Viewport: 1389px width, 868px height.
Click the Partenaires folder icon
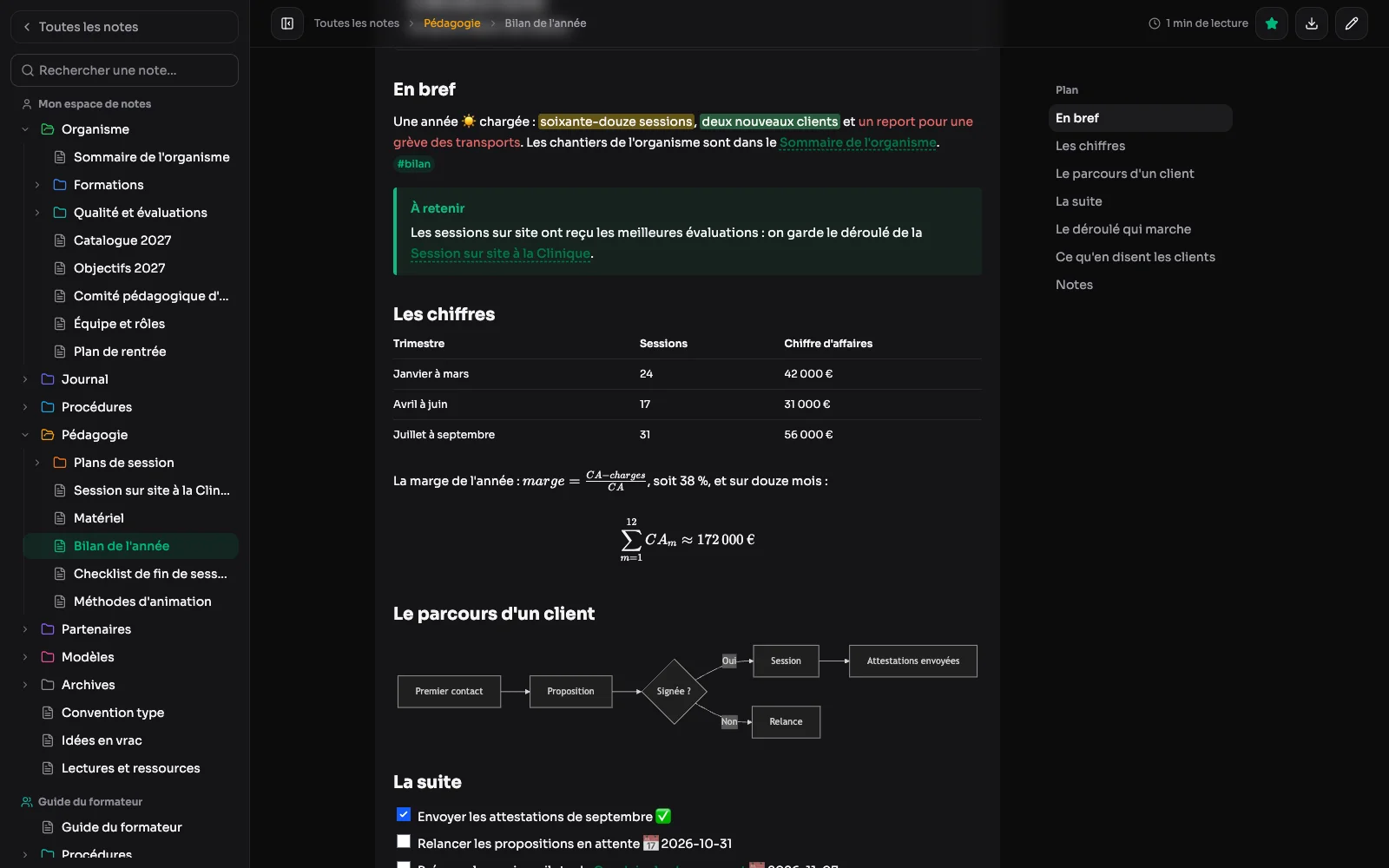point(48,629)
